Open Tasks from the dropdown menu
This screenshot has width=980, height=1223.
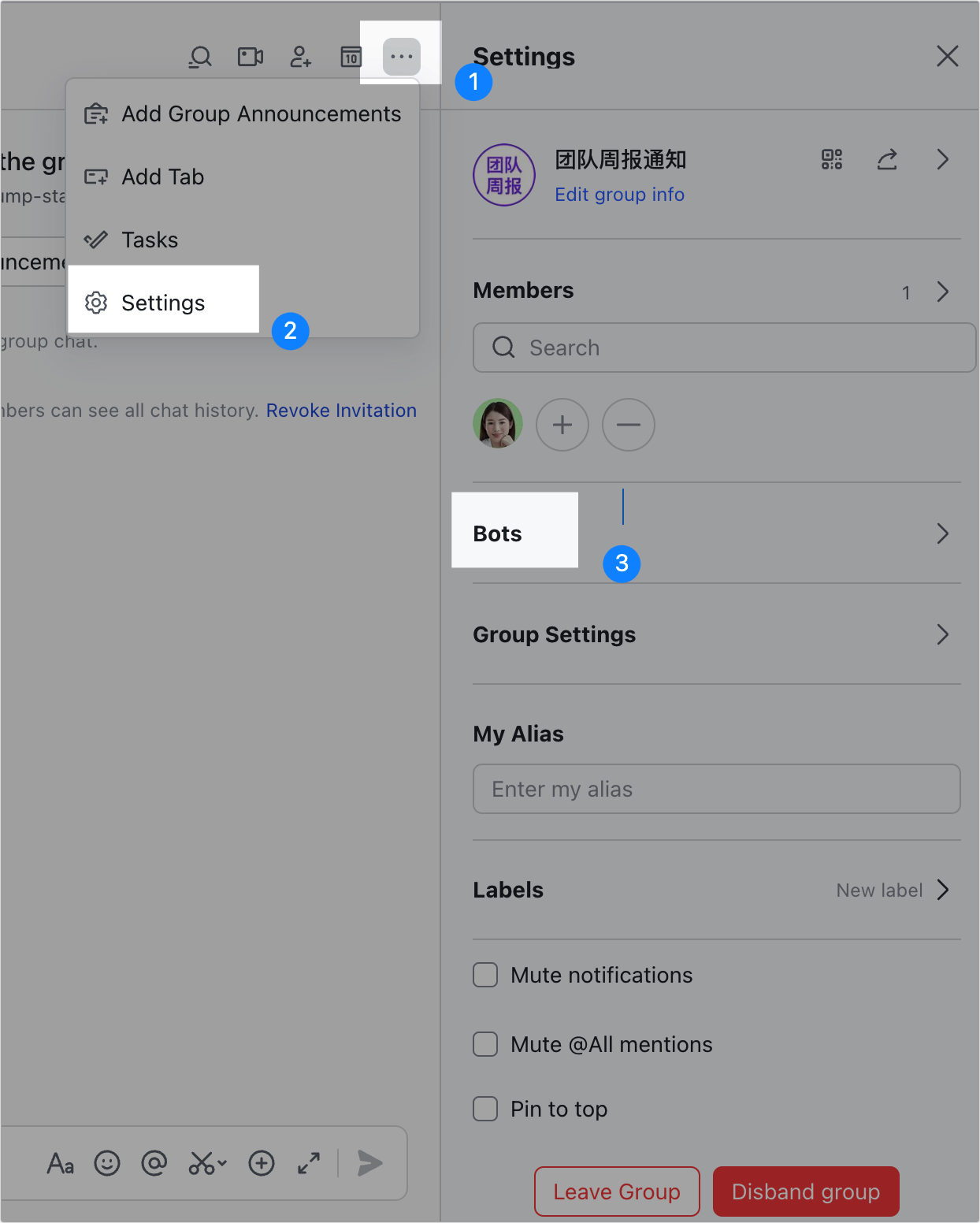(x=243, y=240)
